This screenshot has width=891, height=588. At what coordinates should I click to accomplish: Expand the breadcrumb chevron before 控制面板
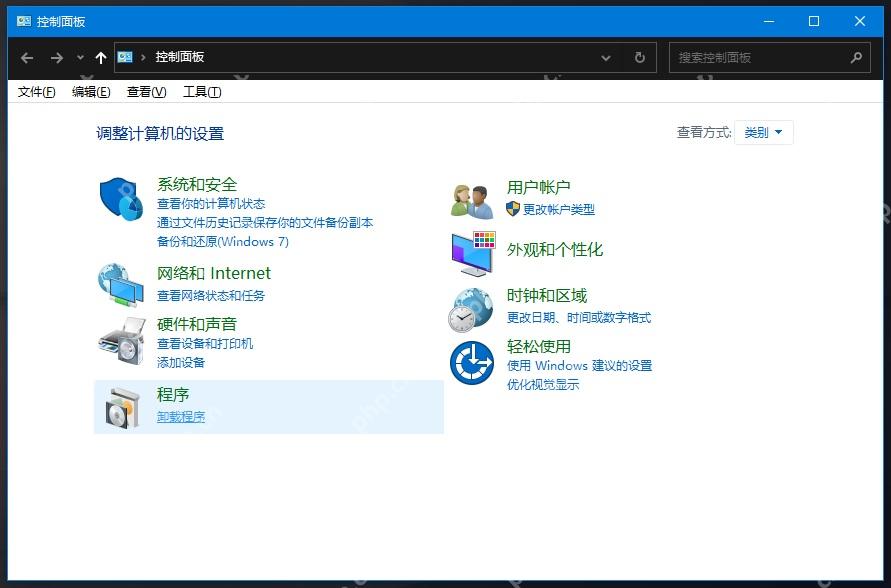143,57
